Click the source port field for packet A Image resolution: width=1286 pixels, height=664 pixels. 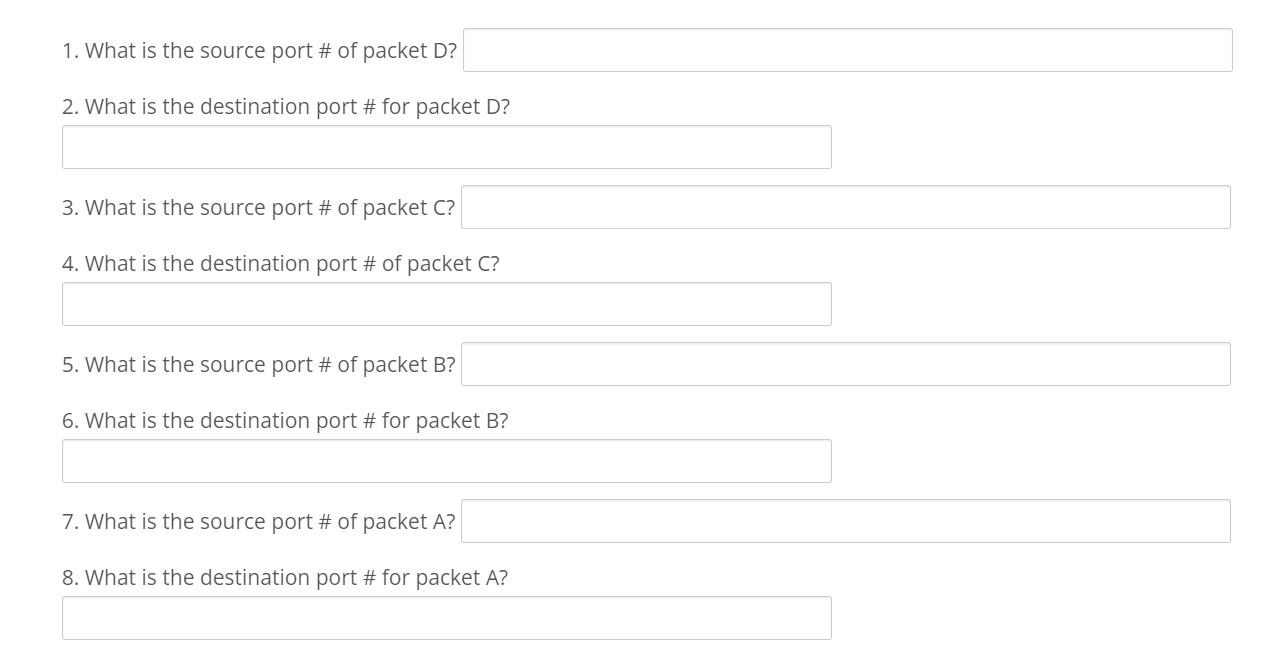point(845,520)
